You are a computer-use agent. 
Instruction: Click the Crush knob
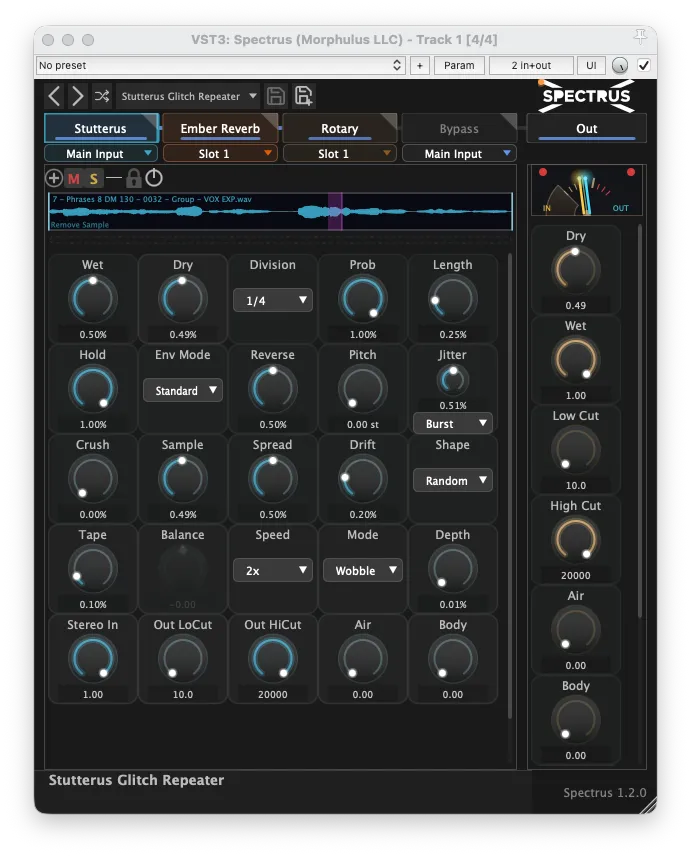click(x=93, y=479)
